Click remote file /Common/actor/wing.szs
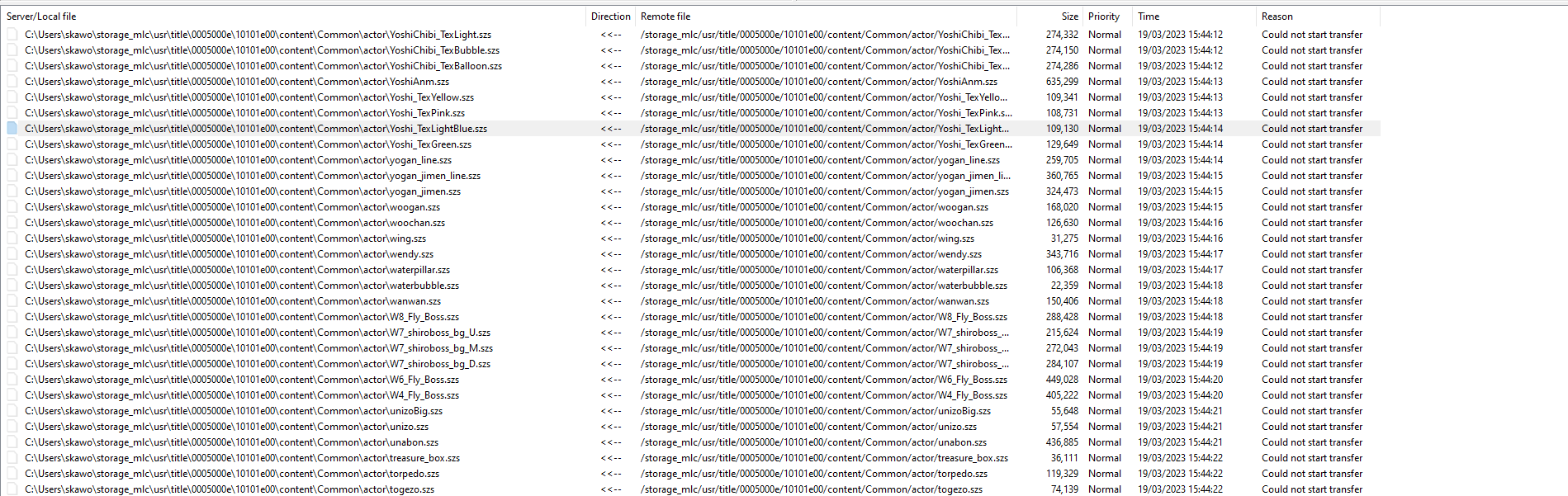Screen dimensions: 1568x496 pyautogui.click(x=808, y=239)
